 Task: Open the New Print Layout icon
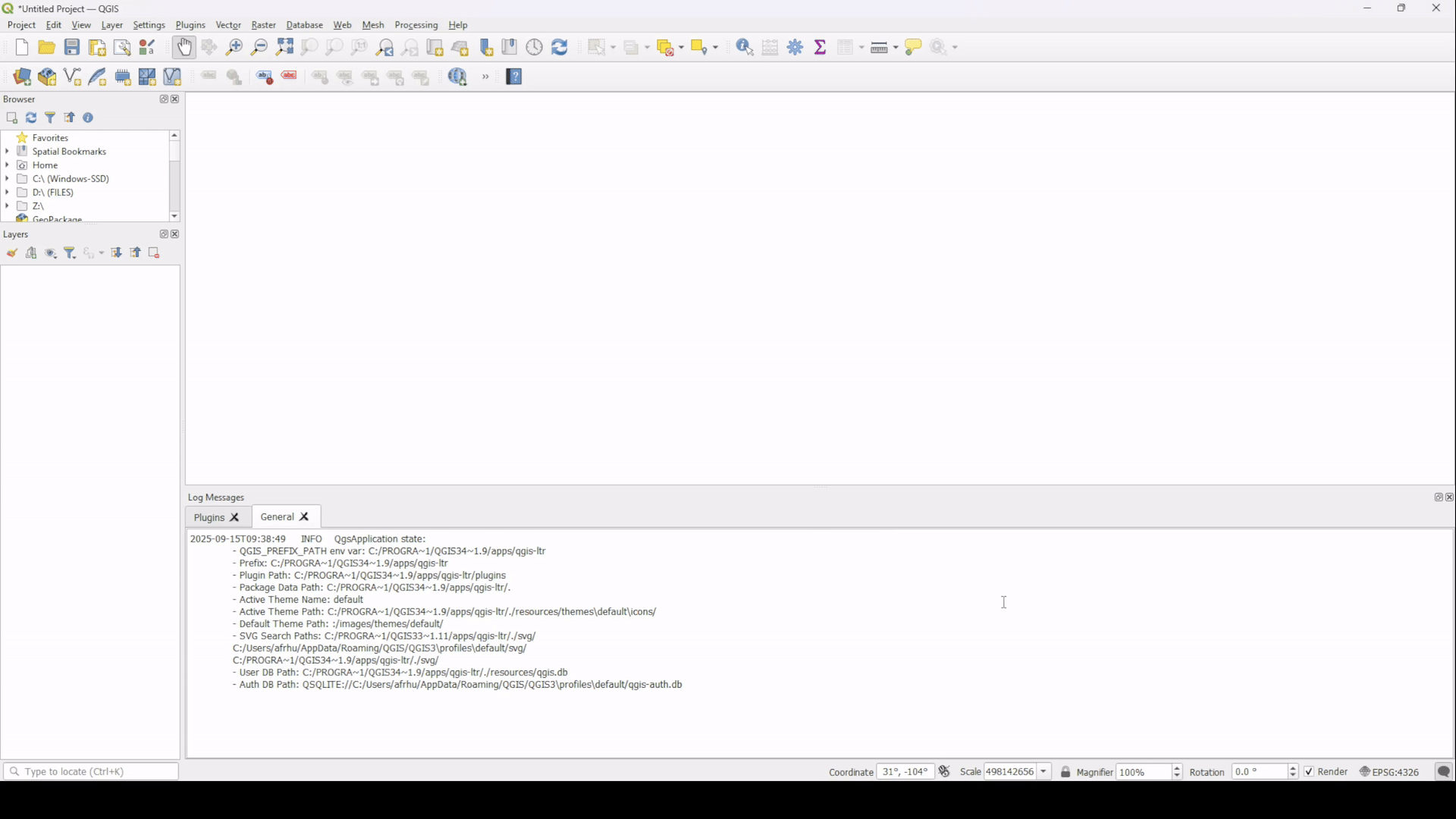[97, 48]
